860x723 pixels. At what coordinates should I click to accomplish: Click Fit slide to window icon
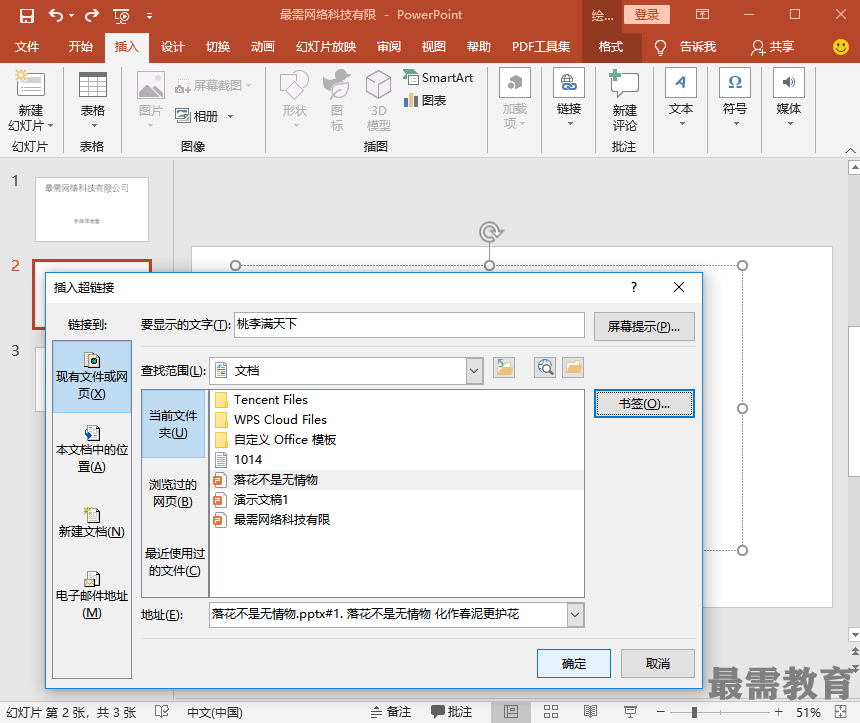pos(840,712)
